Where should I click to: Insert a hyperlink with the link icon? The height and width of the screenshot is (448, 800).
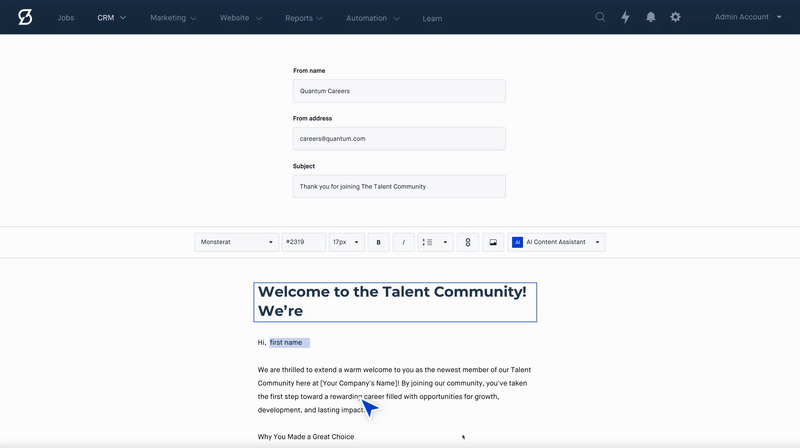tap(468, 242)
